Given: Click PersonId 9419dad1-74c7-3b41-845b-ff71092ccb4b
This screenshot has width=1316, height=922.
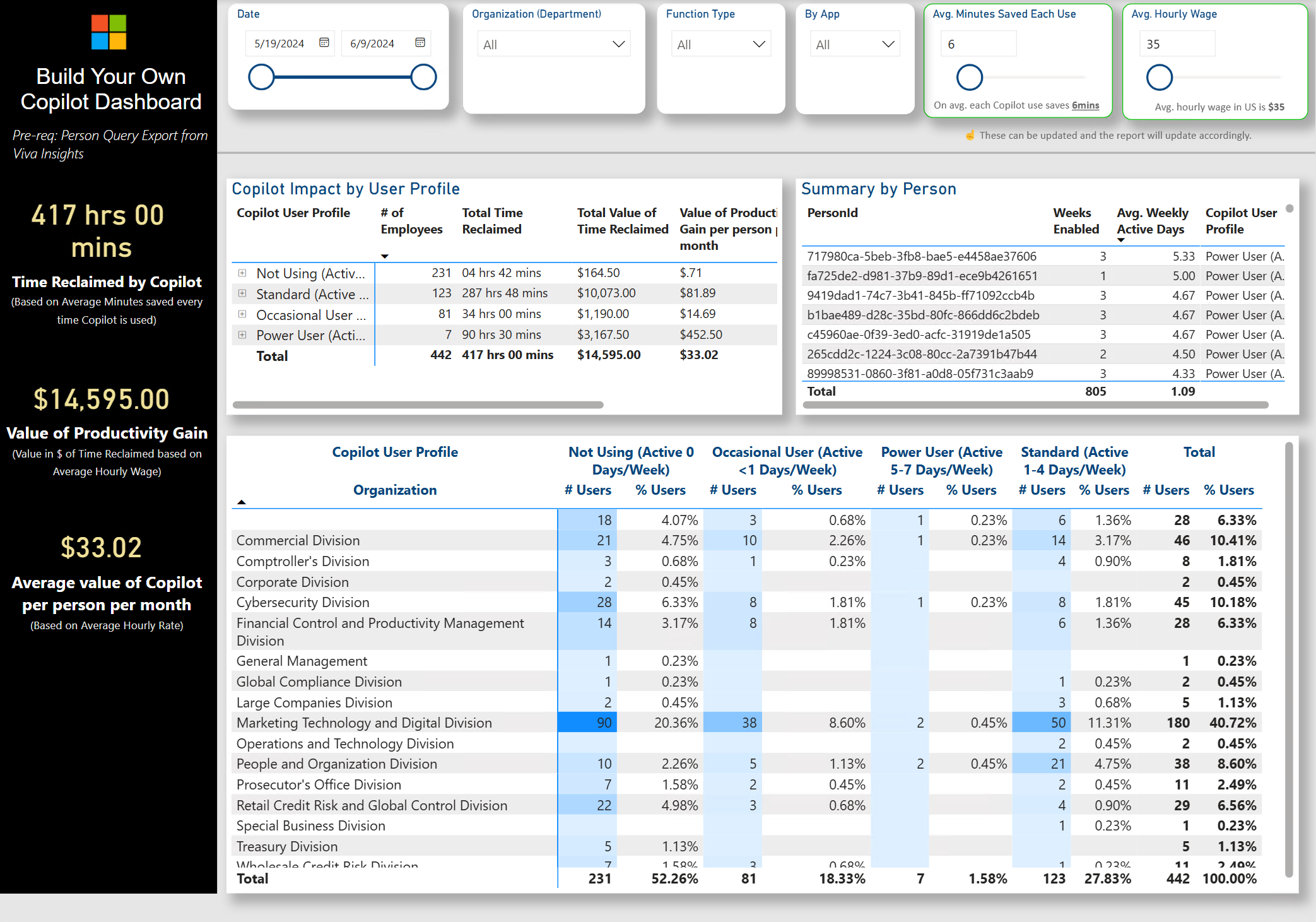Looking at the screenshot, I should tap(920, 295).
